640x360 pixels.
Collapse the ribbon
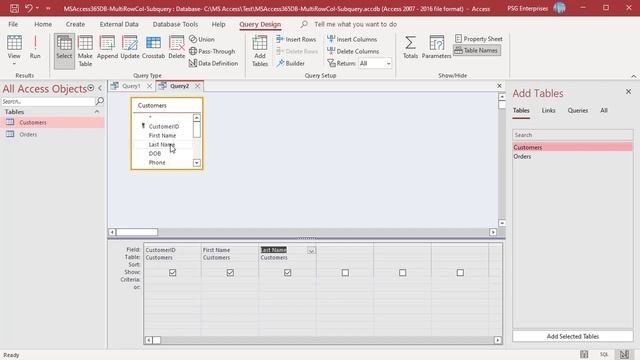tap(633, 76)
